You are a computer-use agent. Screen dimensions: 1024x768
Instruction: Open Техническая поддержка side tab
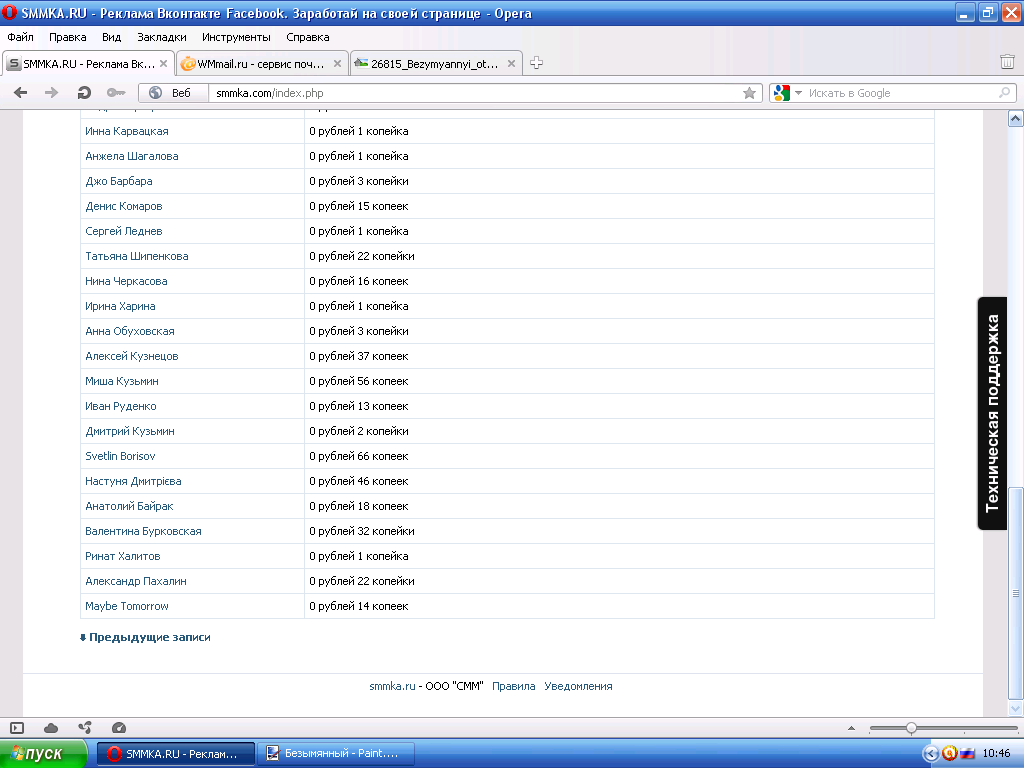(992, 413)
